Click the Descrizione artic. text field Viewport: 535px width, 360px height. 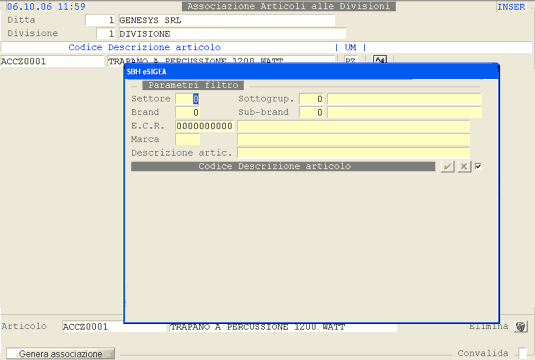pos(353,153)
